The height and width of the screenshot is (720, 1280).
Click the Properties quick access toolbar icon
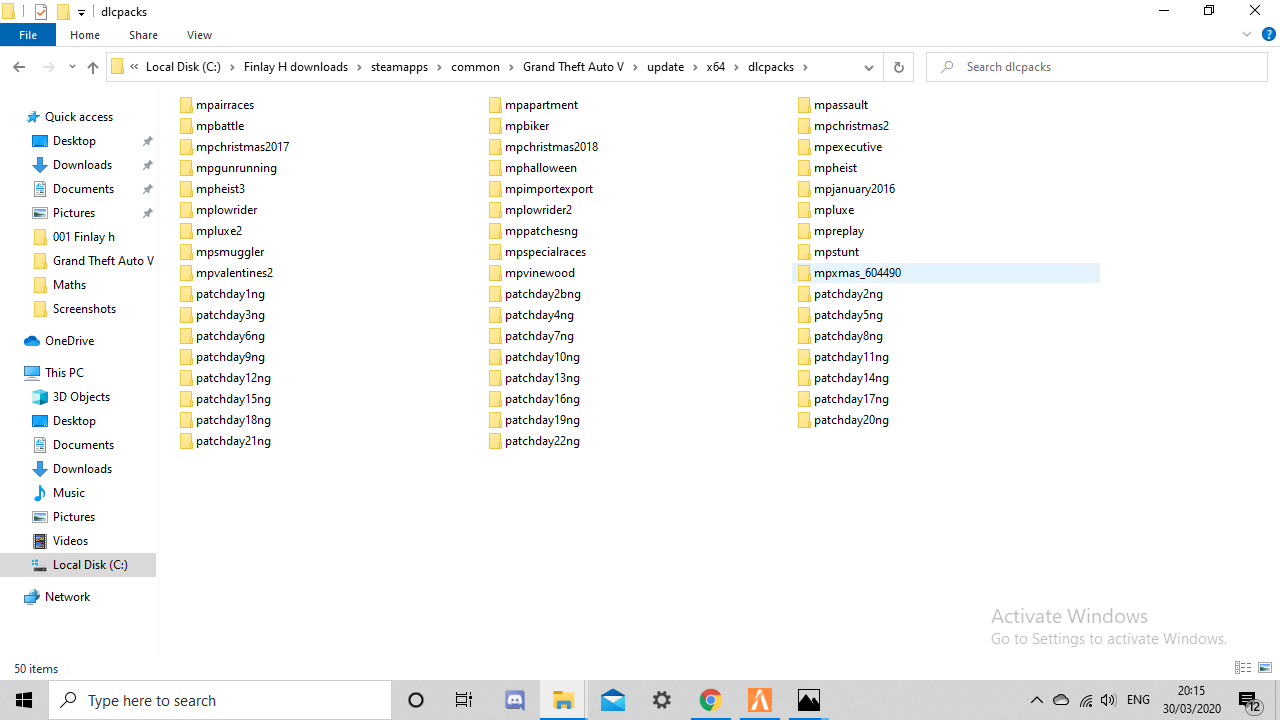(x=41, y=12)
